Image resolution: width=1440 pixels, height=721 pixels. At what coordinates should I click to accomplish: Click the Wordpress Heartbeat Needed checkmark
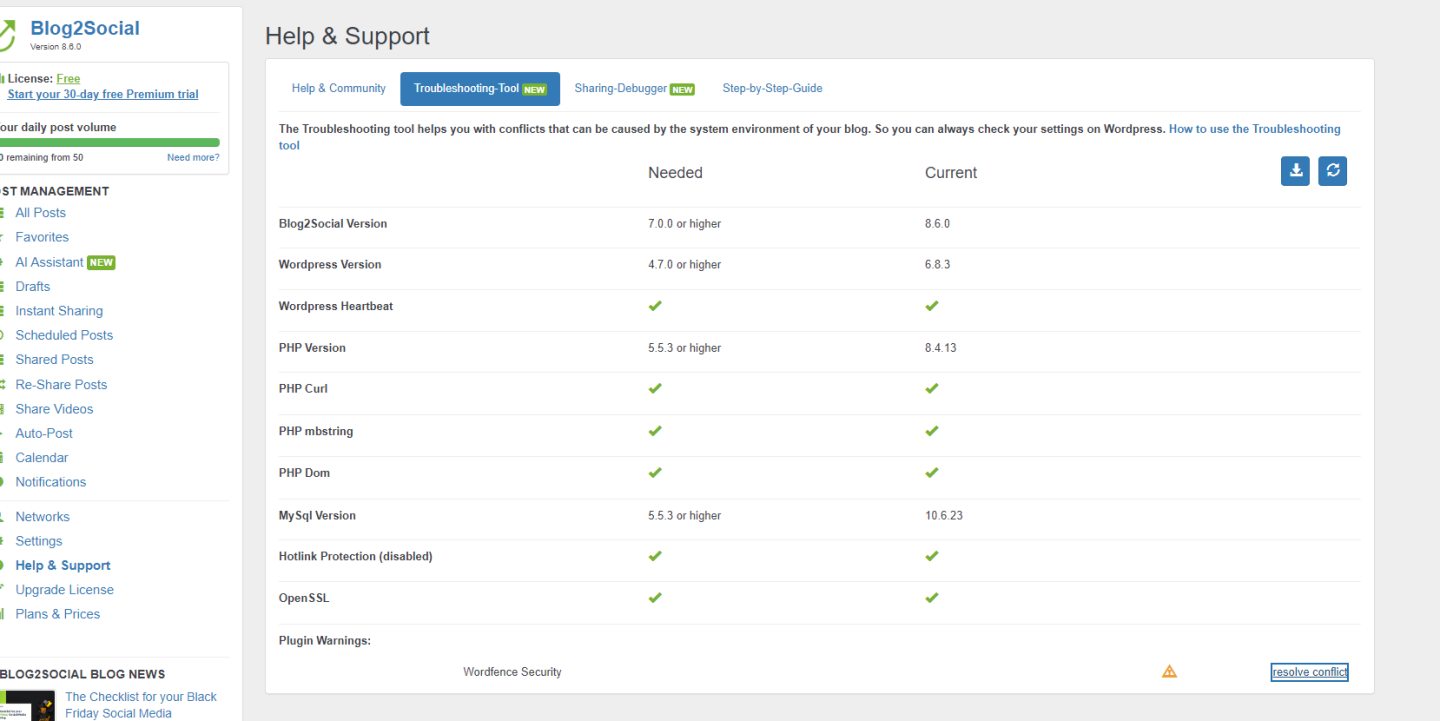(655, 306)
